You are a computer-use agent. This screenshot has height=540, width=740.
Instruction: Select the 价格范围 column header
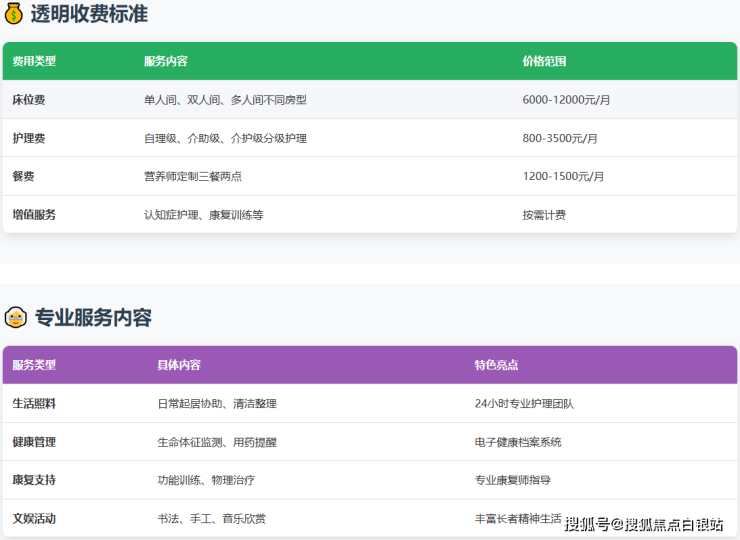pos(544,61)
